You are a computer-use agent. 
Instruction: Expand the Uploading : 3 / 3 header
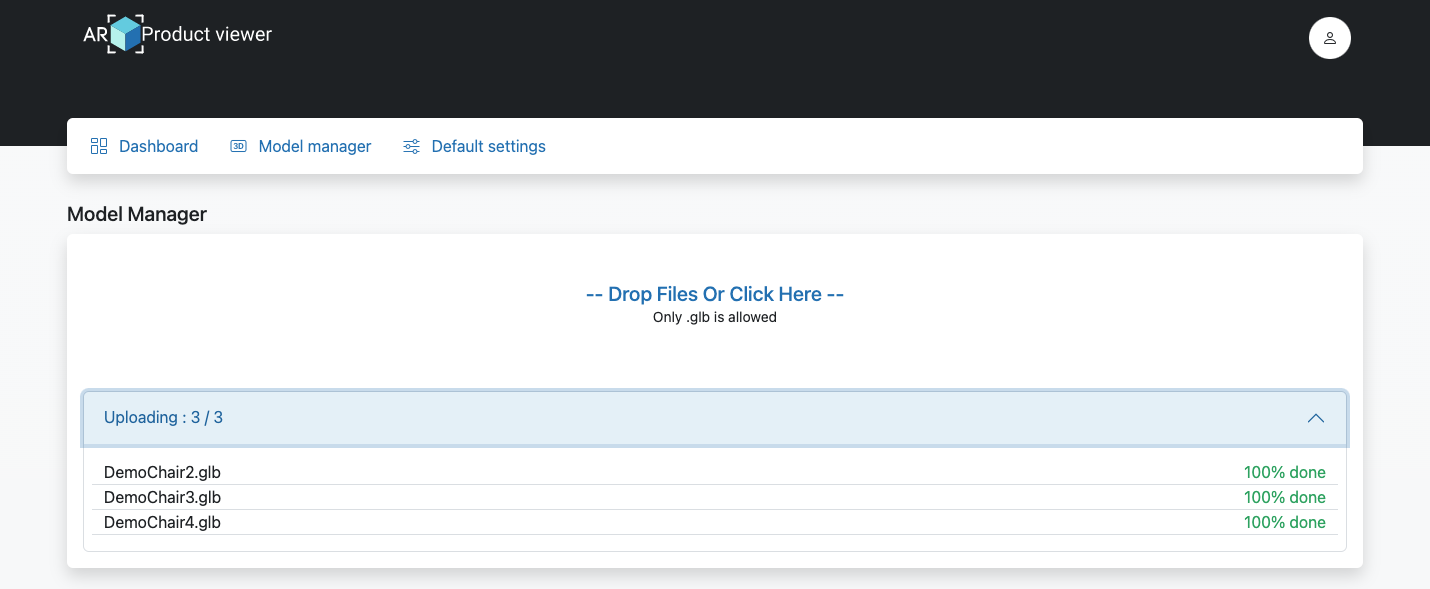pyautogui.click(x=163, y=417)
